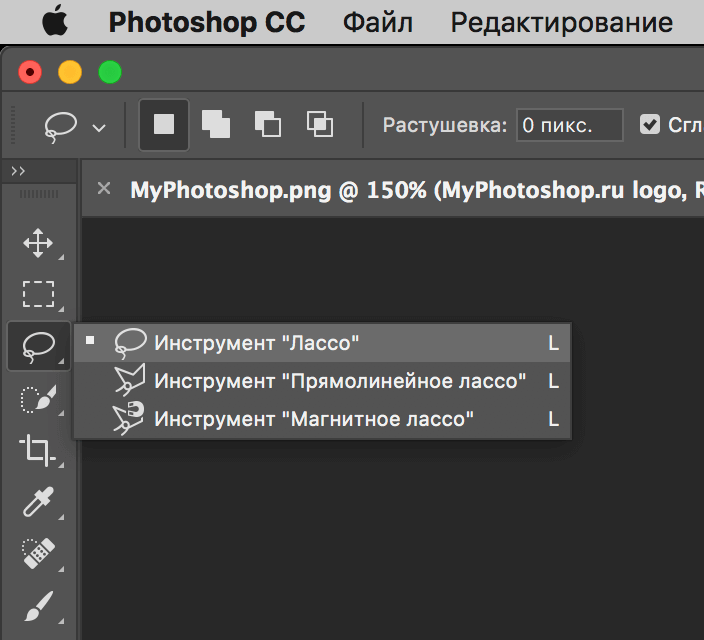Click the Intersect with selection button
The width and height of the screenshot is (704, 640).
[x=320, y=124]
